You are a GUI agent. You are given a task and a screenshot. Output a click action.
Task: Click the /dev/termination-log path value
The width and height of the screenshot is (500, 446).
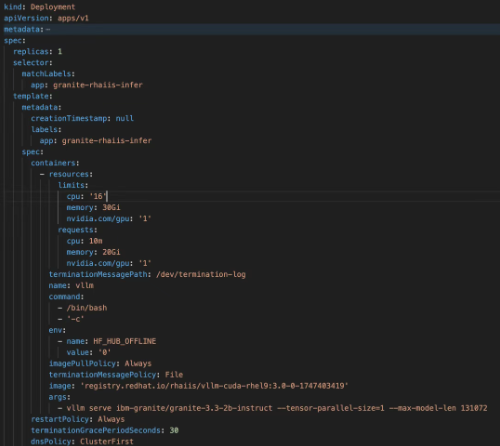click(201, 274)
